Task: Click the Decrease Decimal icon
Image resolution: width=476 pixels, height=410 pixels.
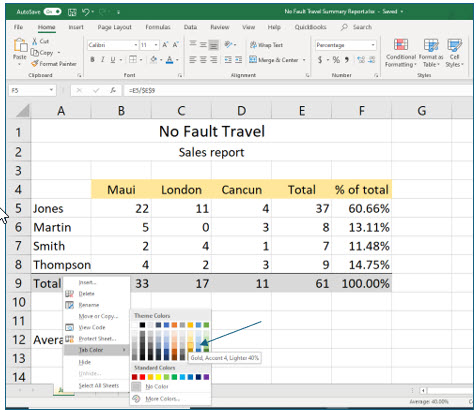Action: coord(371,60)
